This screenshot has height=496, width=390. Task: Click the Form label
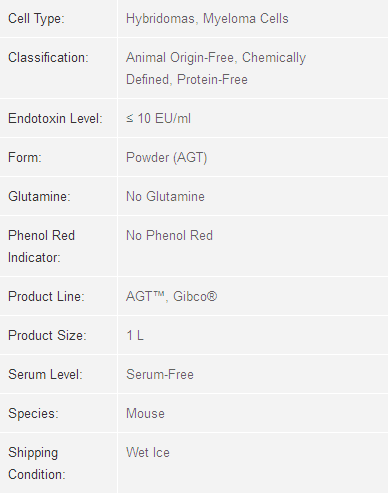tap(25, 157)
